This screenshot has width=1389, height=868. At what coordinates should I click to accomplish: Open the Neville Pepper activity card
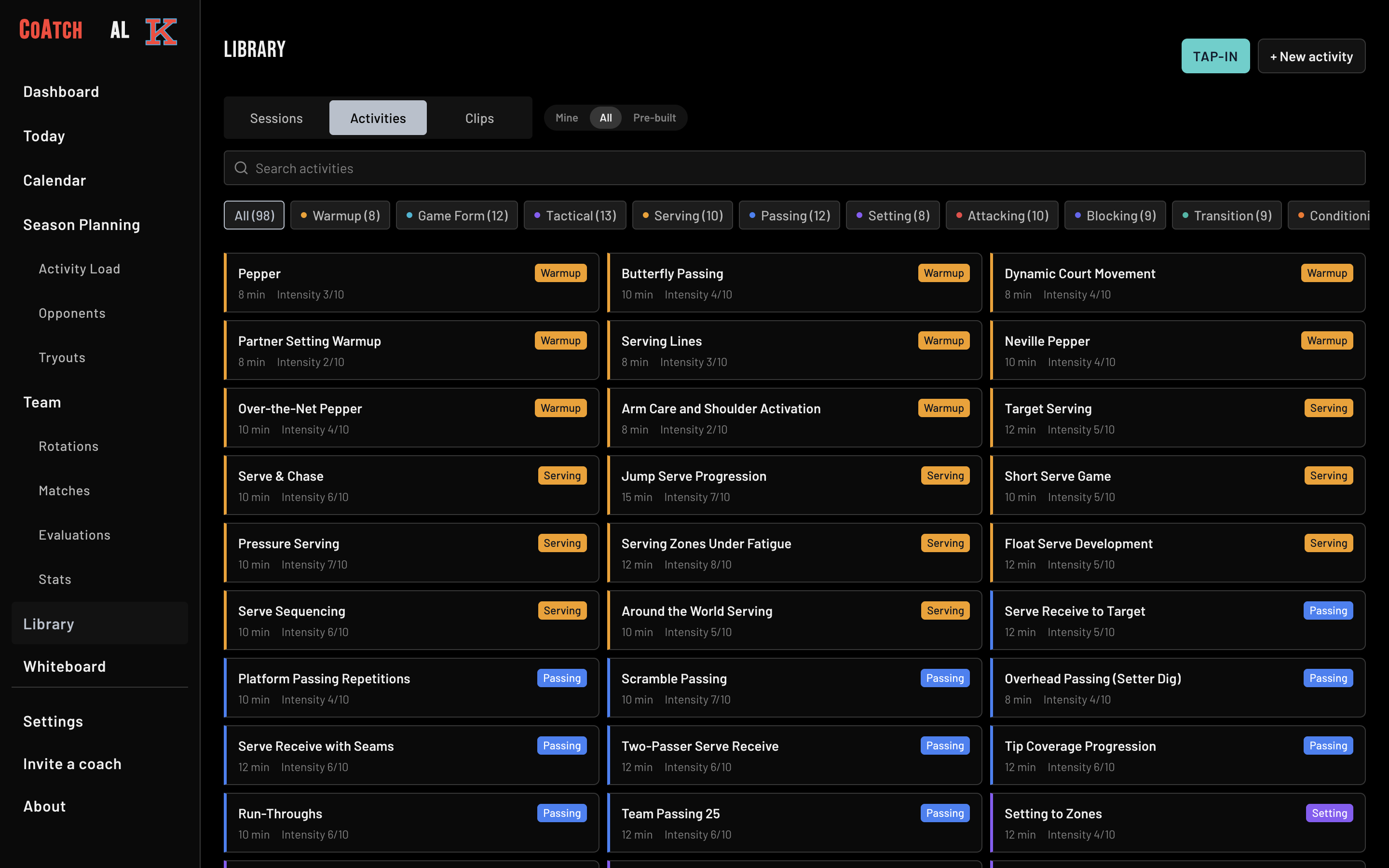1177,350
